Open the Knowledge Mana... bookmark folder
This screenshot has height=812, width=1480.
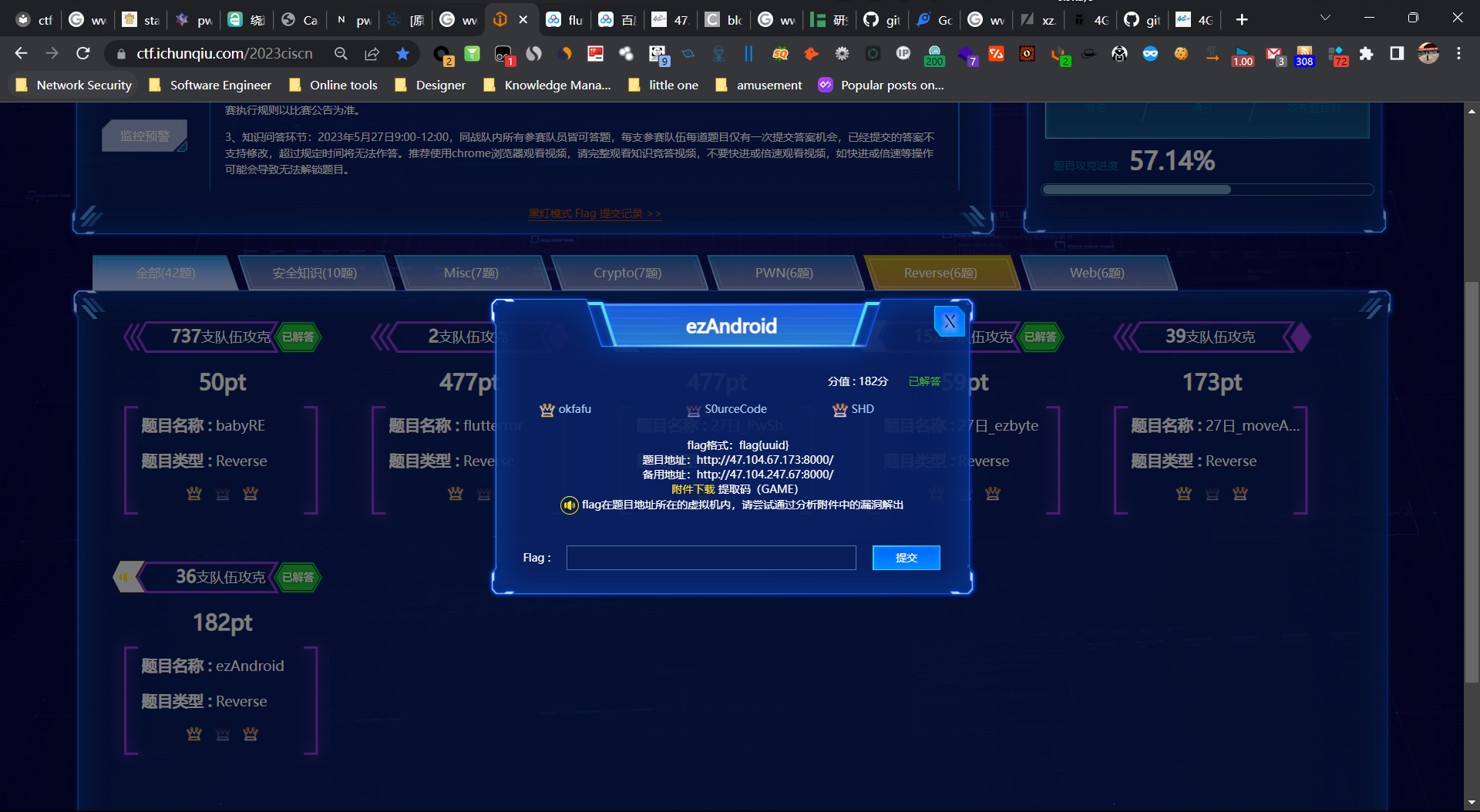pyautogui.click(x=547, y=85)
